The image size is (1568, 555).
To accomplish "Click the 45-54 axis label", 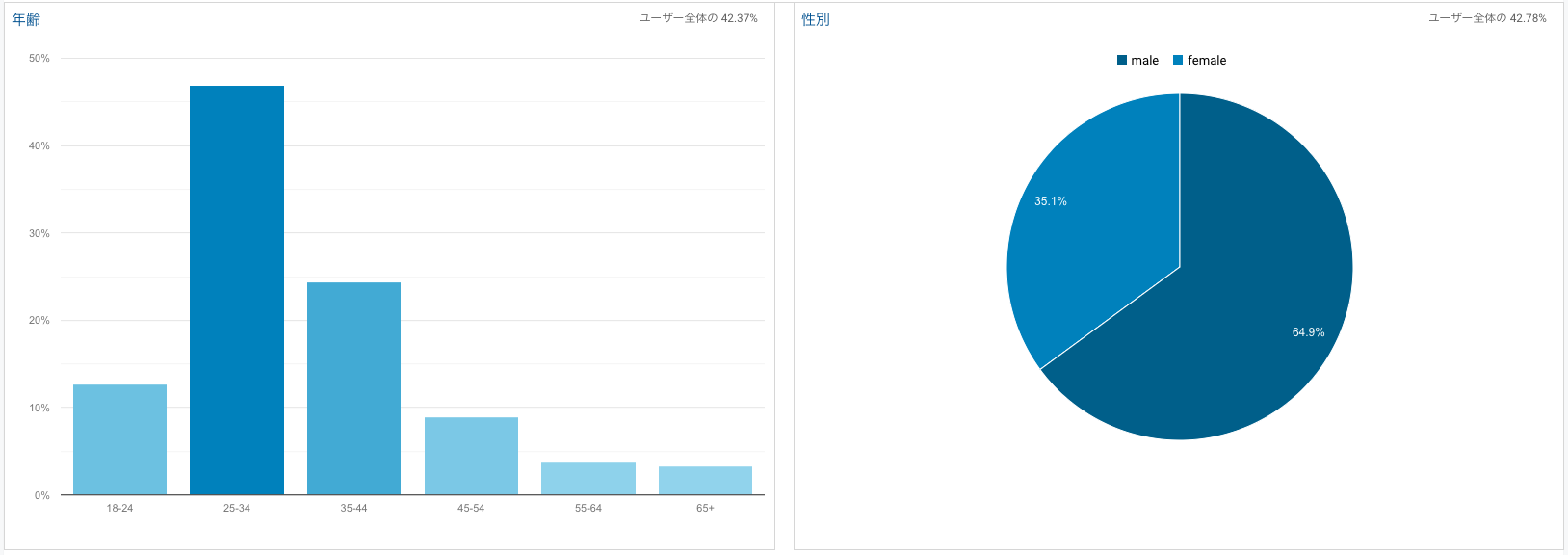I will (471, 508).
